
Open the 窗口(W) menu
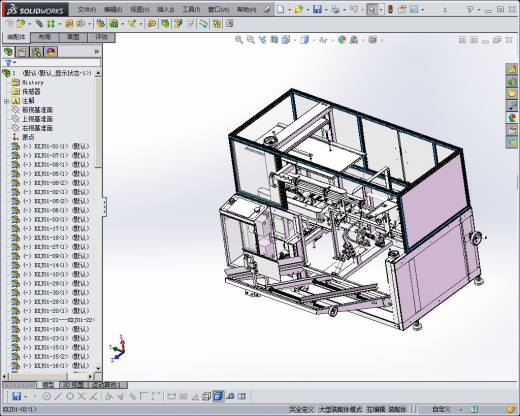click(x=218, y=9)
